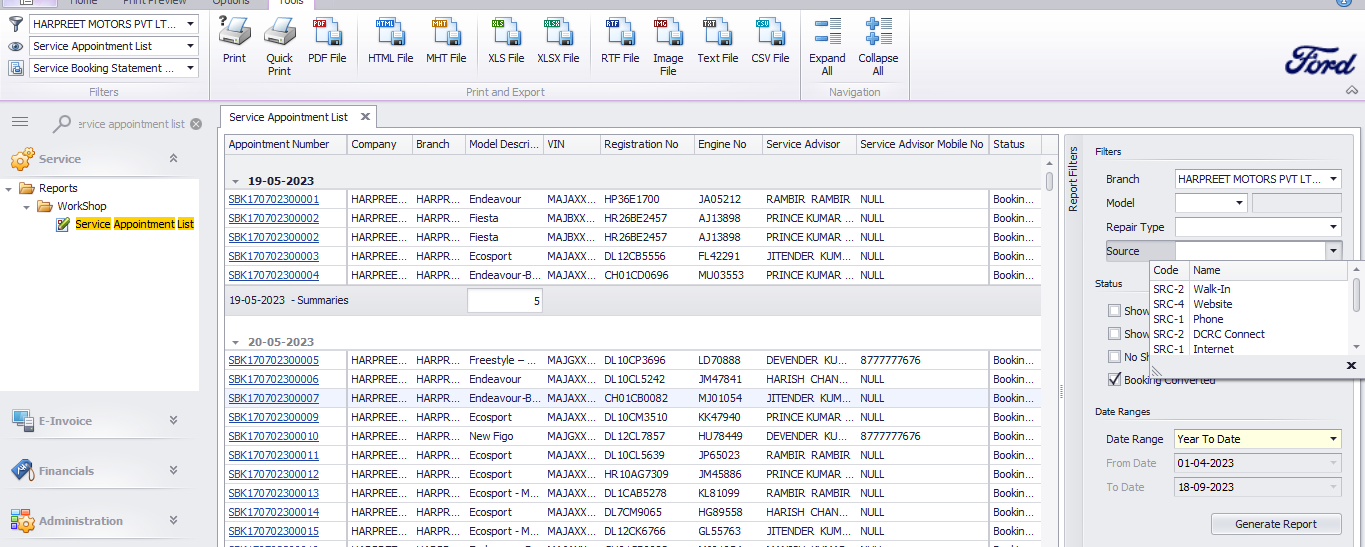
Task: Open the Service Appointment List dropdown in Filters
Action: [190, 46]
